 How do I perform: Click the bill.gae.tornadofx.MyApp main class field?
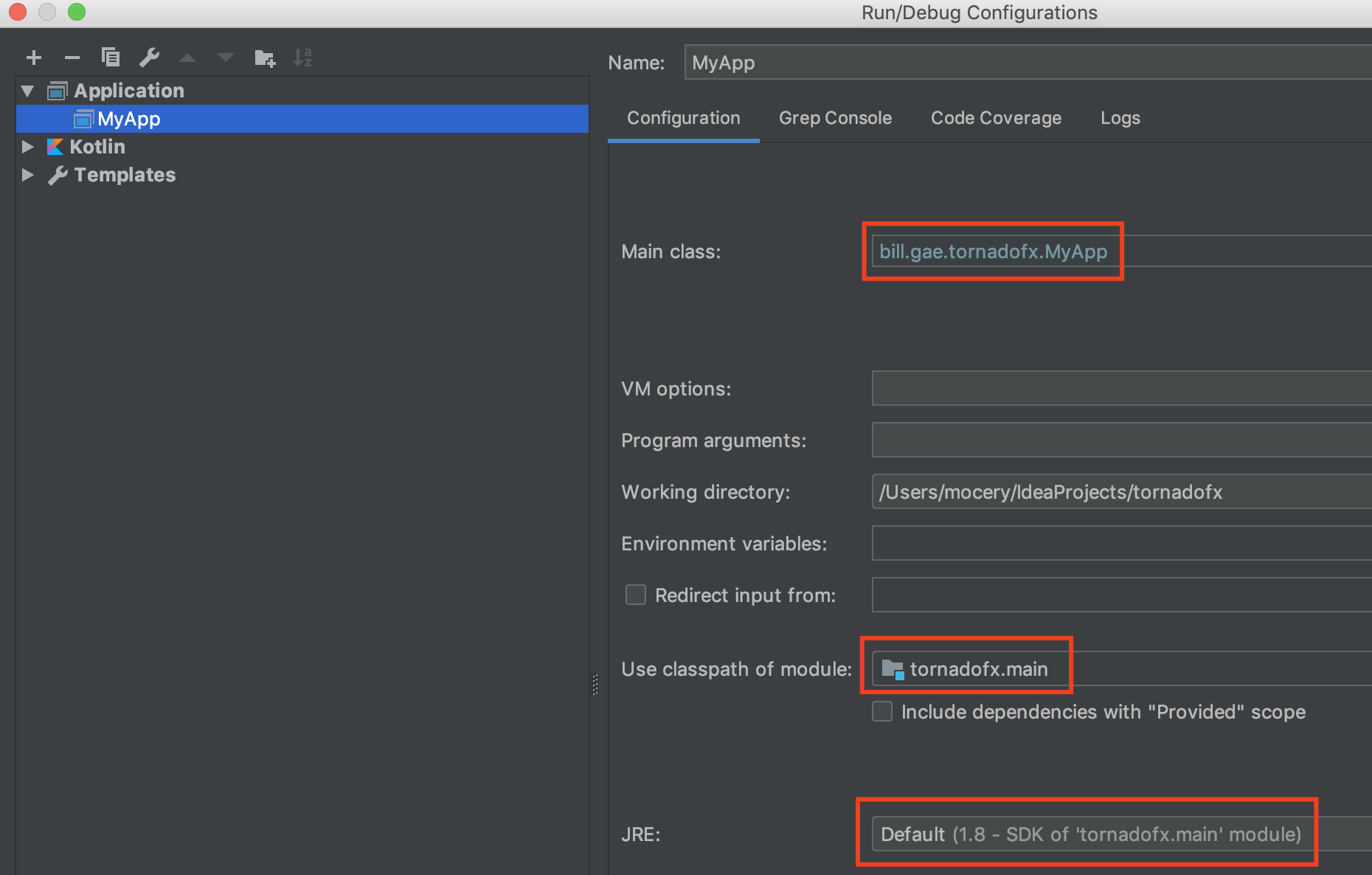tap(993, 251)
